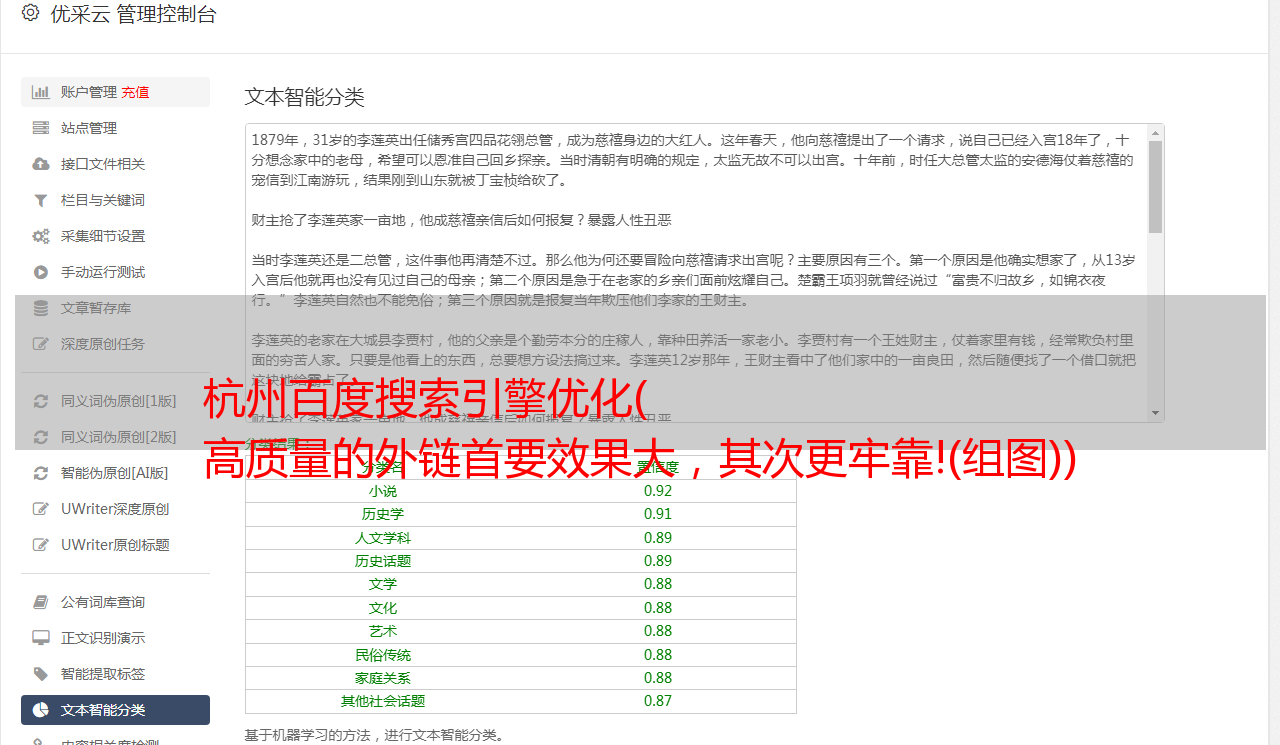The height and width of the screenshot is (745, 1280).
Task: Click the 艺术 category cell
Action: tap(383, 631)
